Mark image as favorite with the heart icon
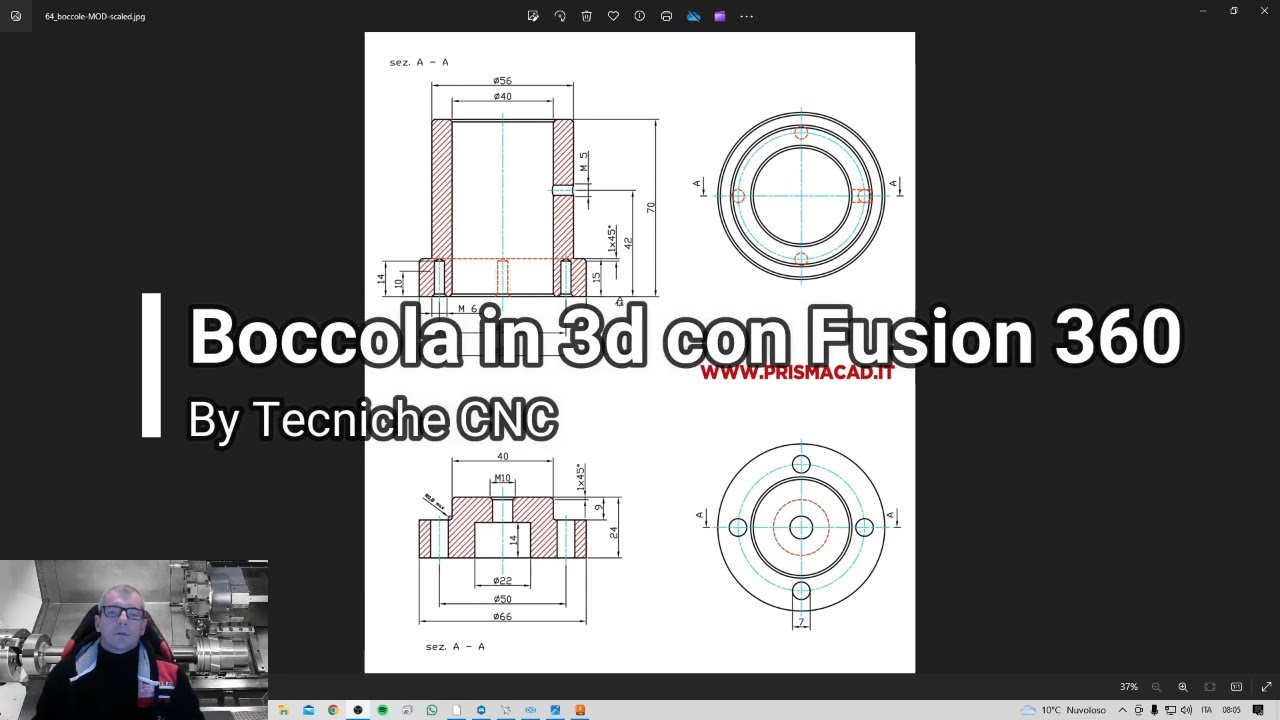1280x720 pixels. click(613, 16)
